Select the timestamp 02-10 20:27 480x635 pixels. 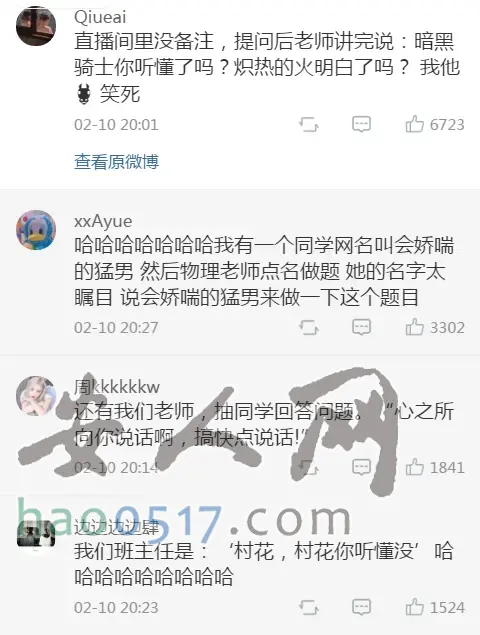coord(116,328)
